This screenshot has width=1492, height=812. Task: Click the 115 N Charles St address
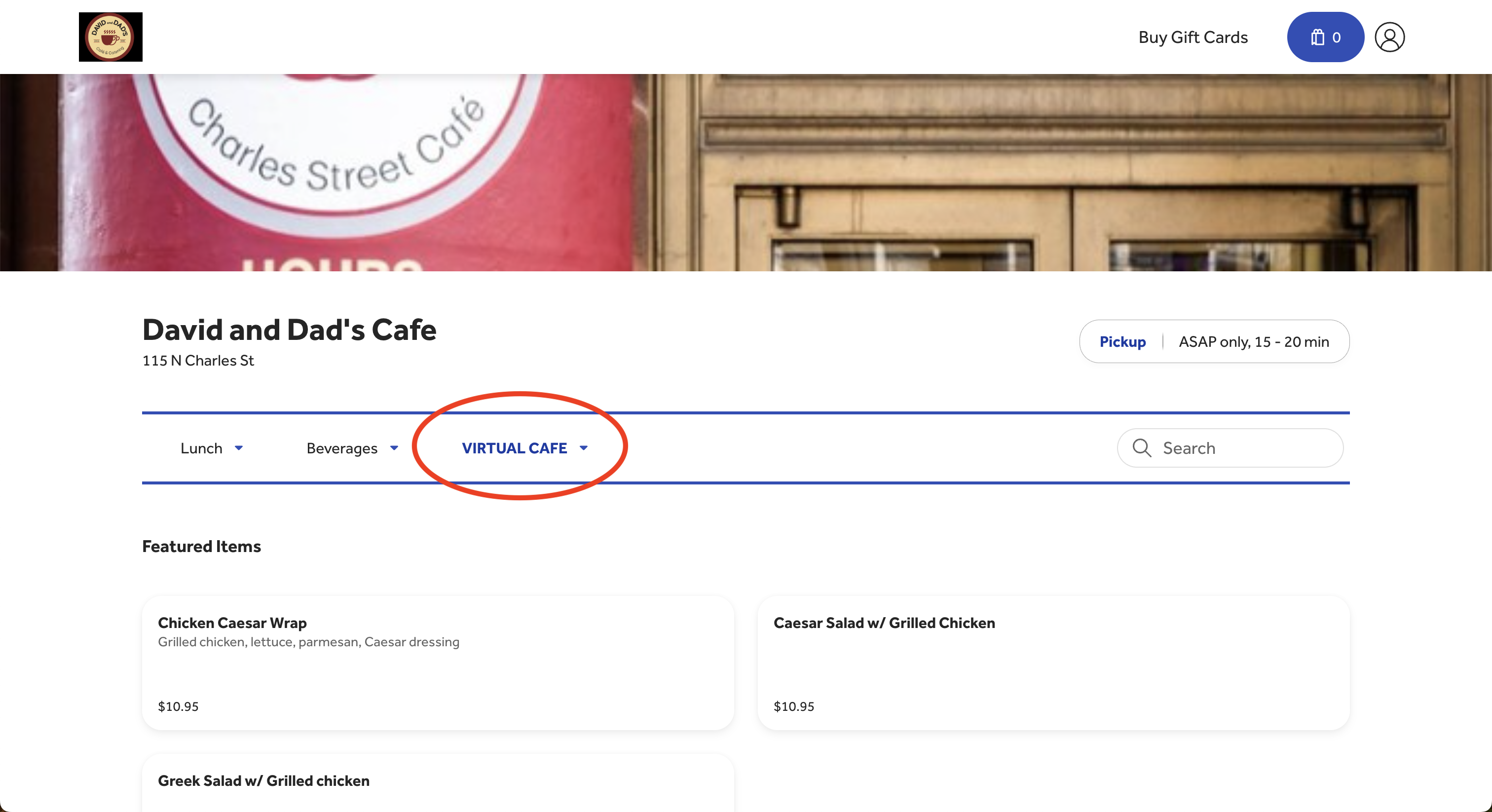198,360
